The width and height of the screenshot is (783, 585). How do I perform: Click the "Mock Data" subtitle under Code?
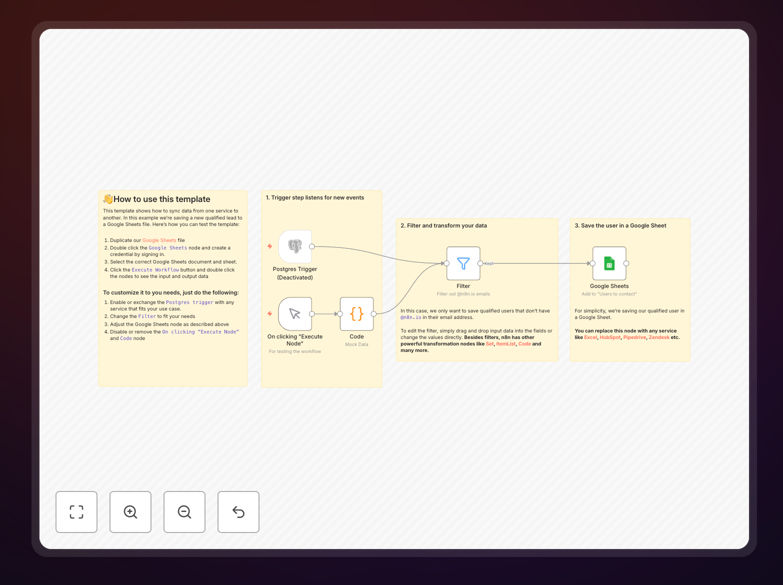[357, 345]
